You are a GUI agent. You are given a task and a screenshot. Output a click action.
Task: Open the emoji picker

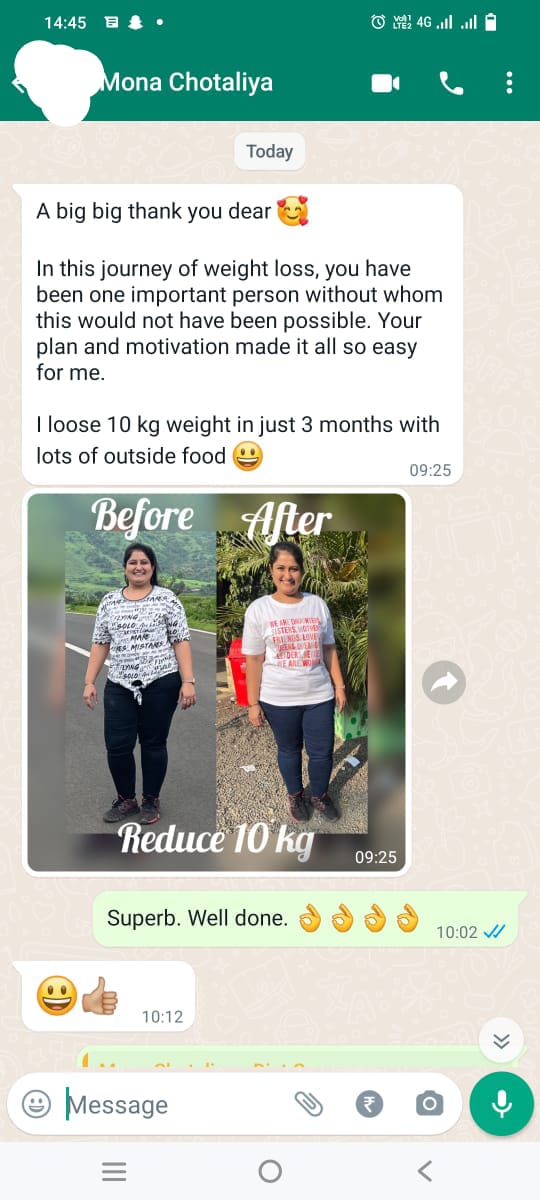(x=36, y=1104)
